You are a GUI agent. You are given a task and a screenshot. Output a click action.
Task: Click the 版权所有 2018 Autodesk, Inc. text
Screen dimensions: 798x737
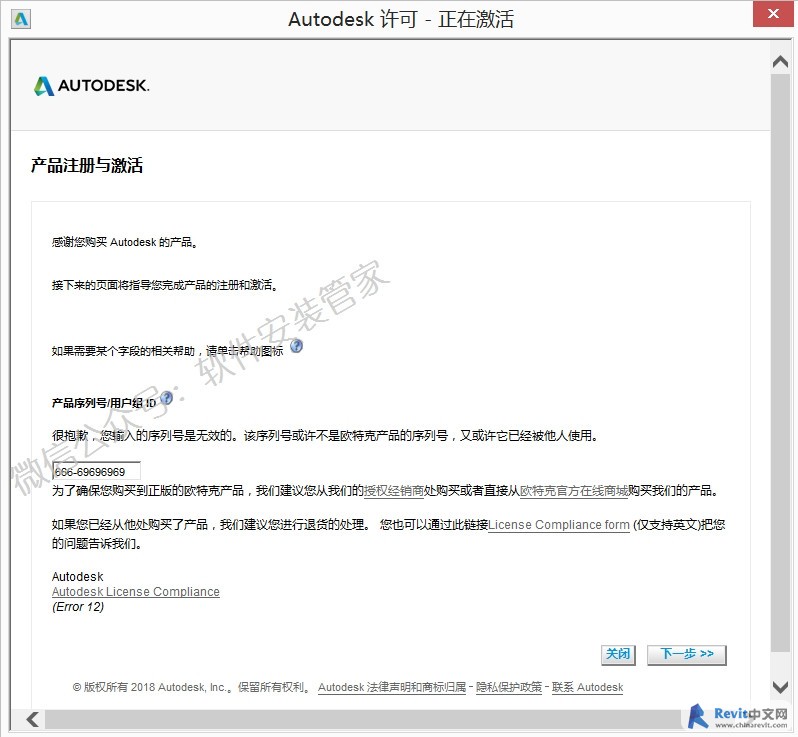coord(153,687)
